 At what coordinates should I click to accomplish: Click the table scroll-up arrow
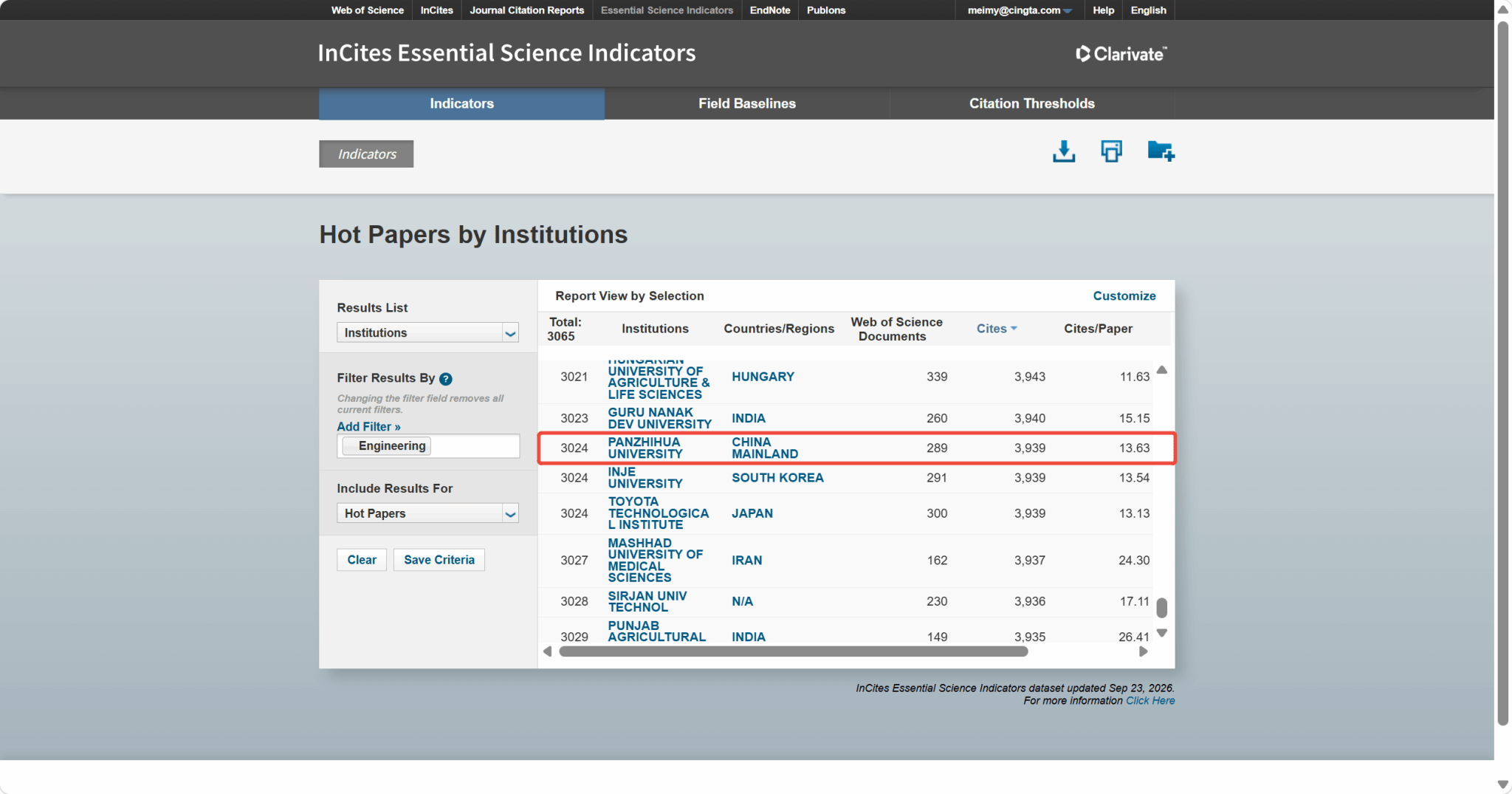point(1161,369)
